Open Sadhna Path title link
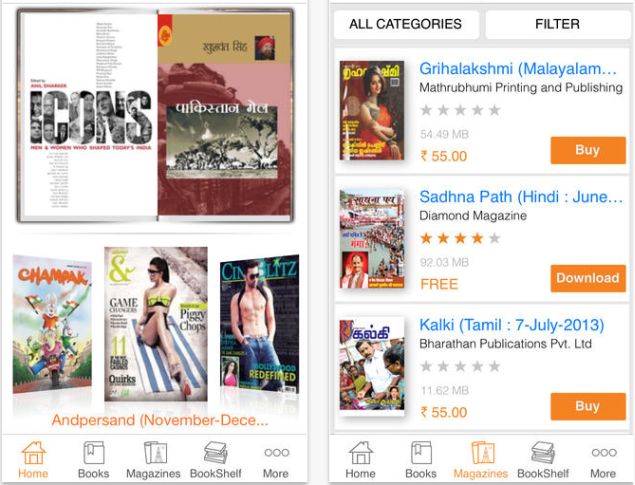This screenshot has width=635, height=485. (522, 197)
